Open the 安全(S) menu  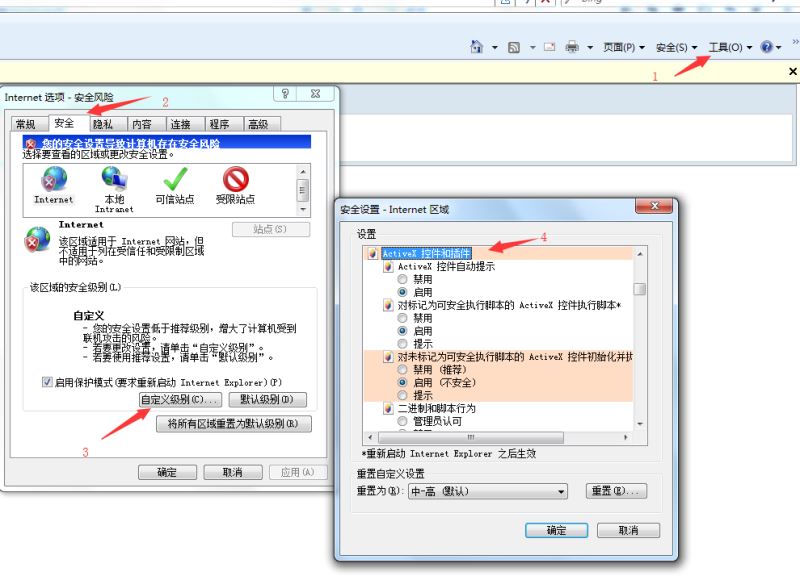tap(676, 47)
